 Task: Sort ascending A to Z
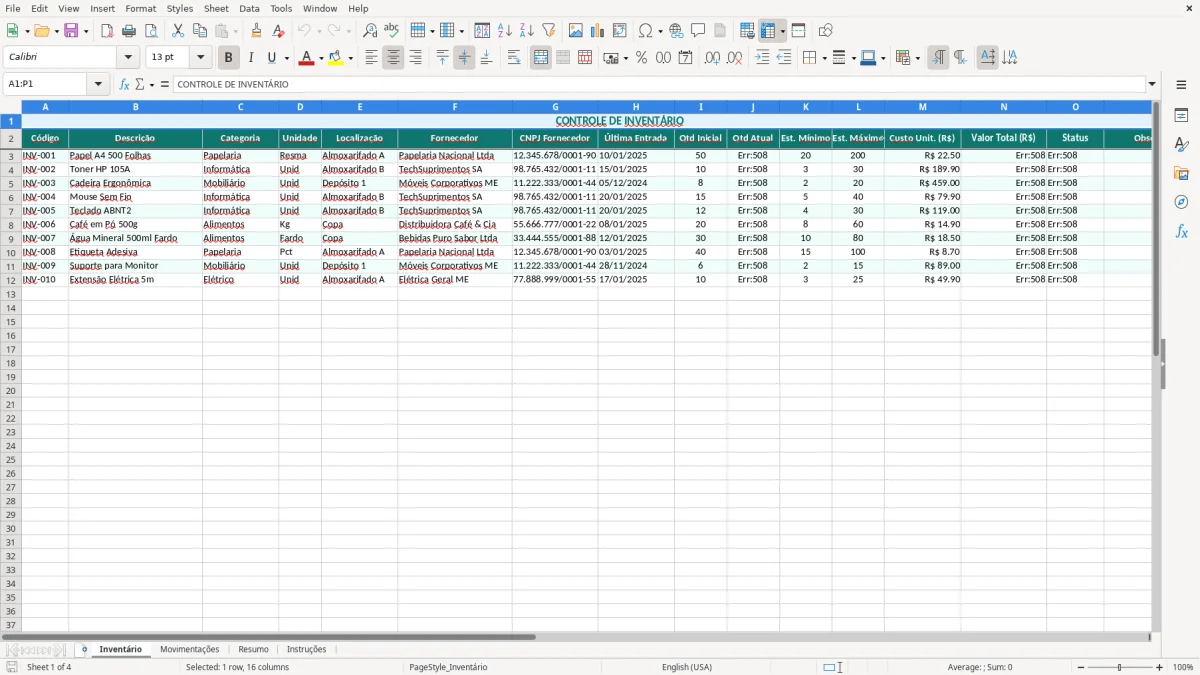point(505,31)
